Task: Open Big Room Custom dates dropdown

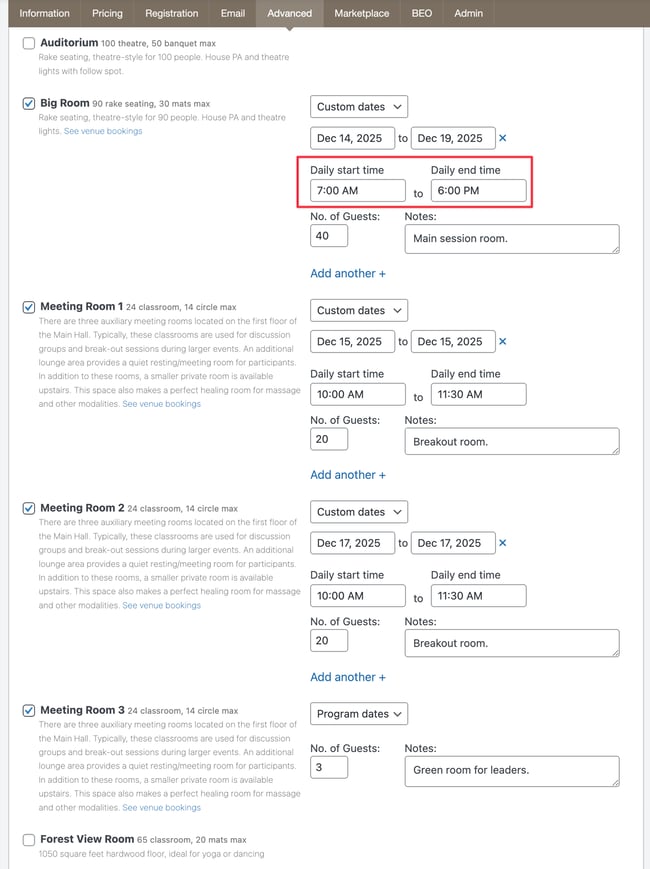Action: pos(359,107)
